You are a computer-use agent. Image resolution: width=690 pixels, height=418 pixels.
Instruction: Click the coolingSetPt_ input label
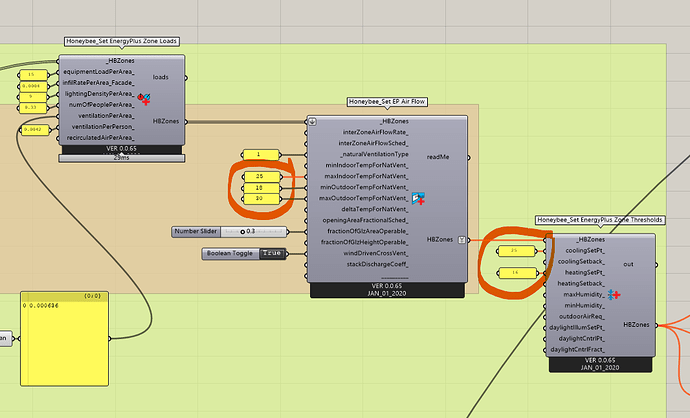585,251
